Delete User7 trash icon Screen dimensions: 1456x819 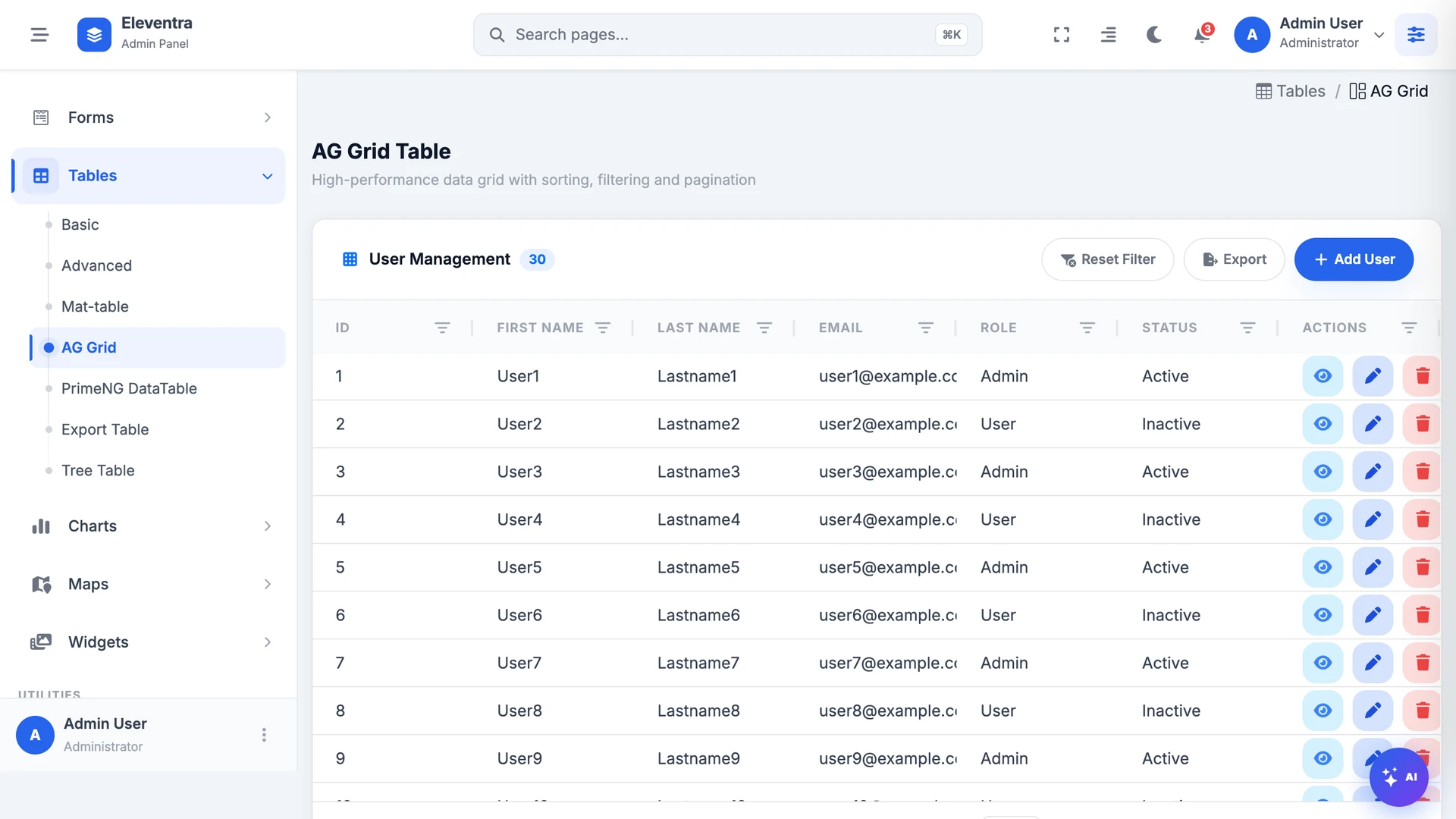pyautogui.click(x=1422, y=663)
